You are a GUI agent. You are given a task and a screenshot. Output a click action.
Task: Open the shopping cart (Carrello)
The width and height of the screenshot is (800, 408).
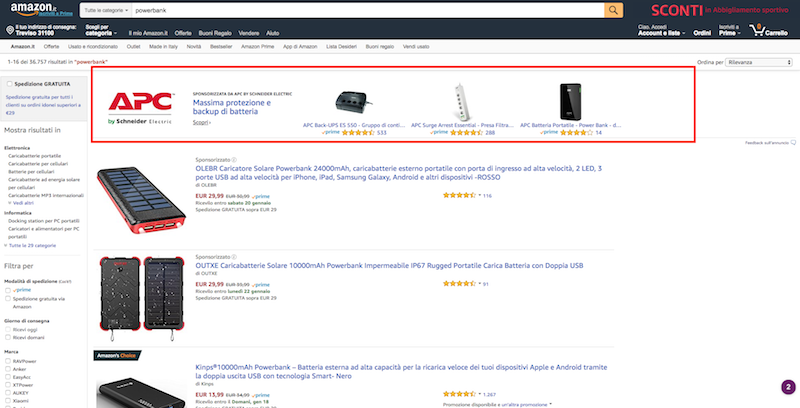click(774, 29)
